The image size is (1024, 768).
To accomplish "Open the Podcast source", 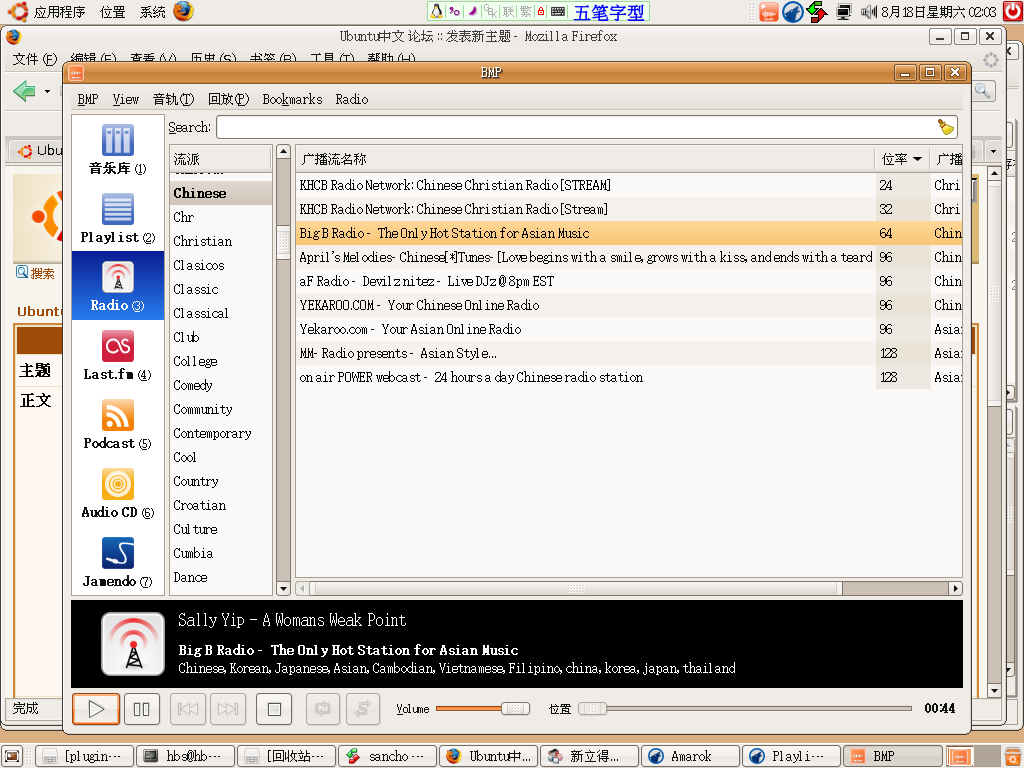I will click(118, 424).
